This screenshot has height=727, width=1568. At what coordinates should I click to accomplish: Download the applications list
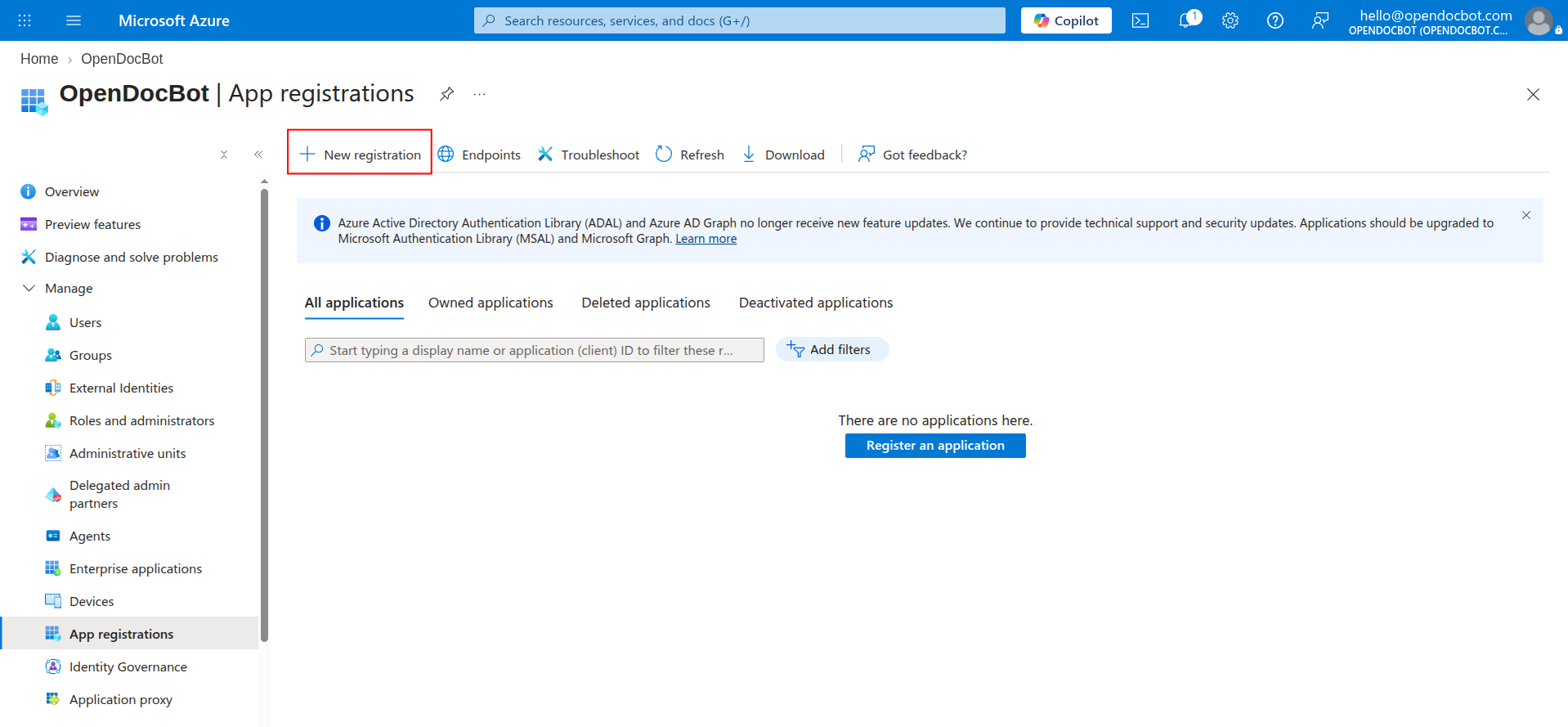point(783,155)
